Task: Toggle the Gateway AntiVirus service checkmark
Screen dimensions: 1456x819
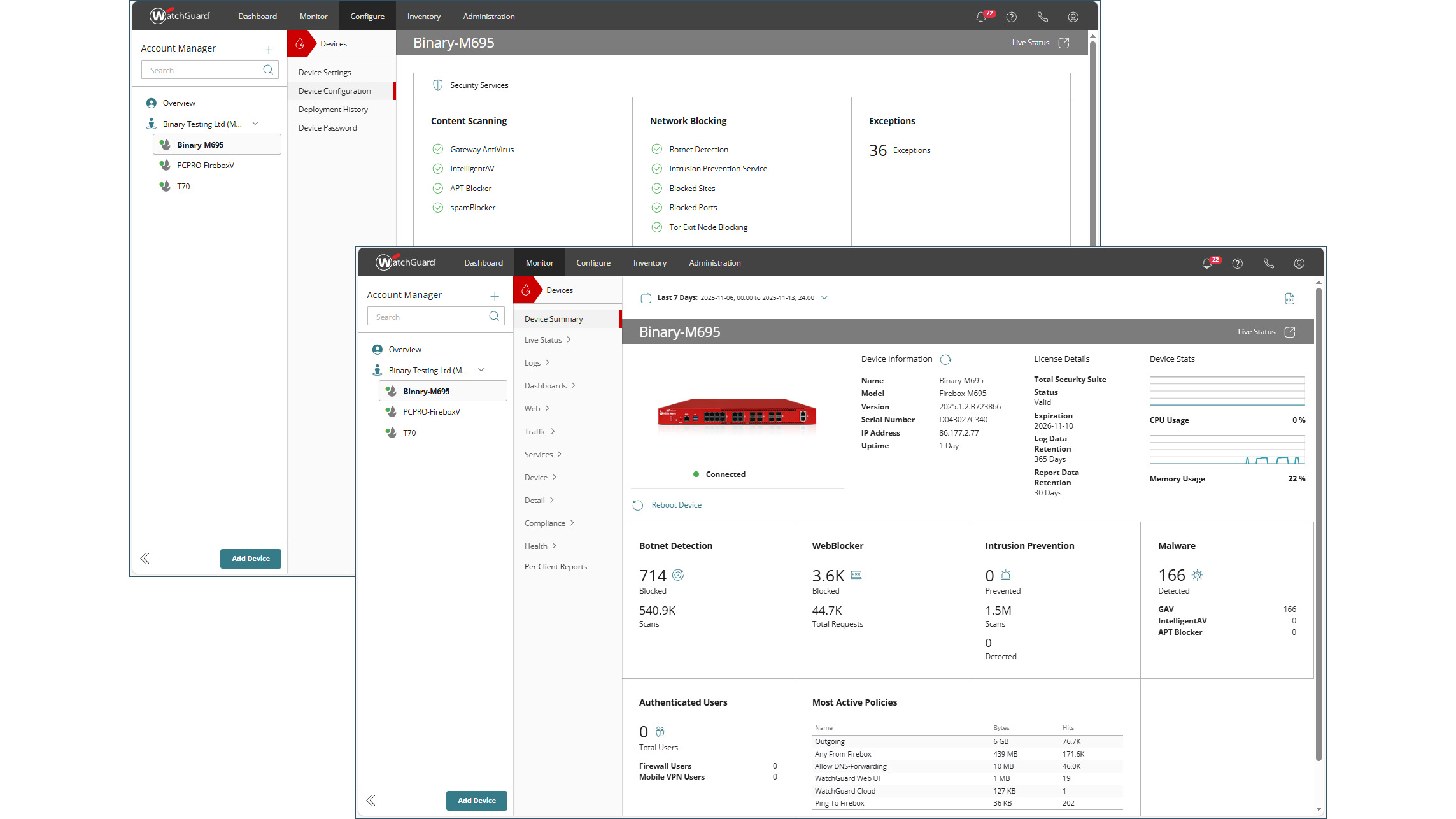Action: click(438, 149)
